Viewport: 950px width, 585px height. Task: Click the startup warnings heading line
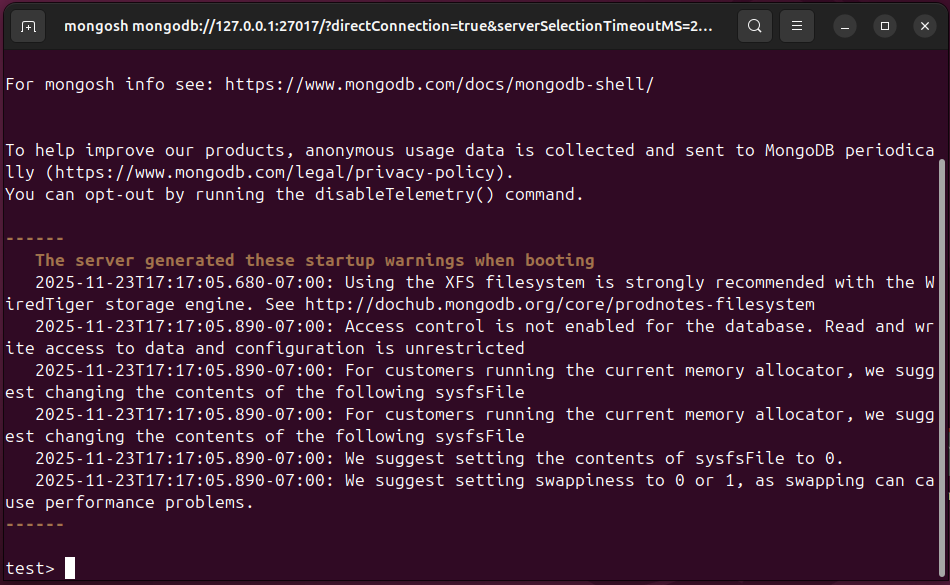pyautogui.click(x=314, y=260)
